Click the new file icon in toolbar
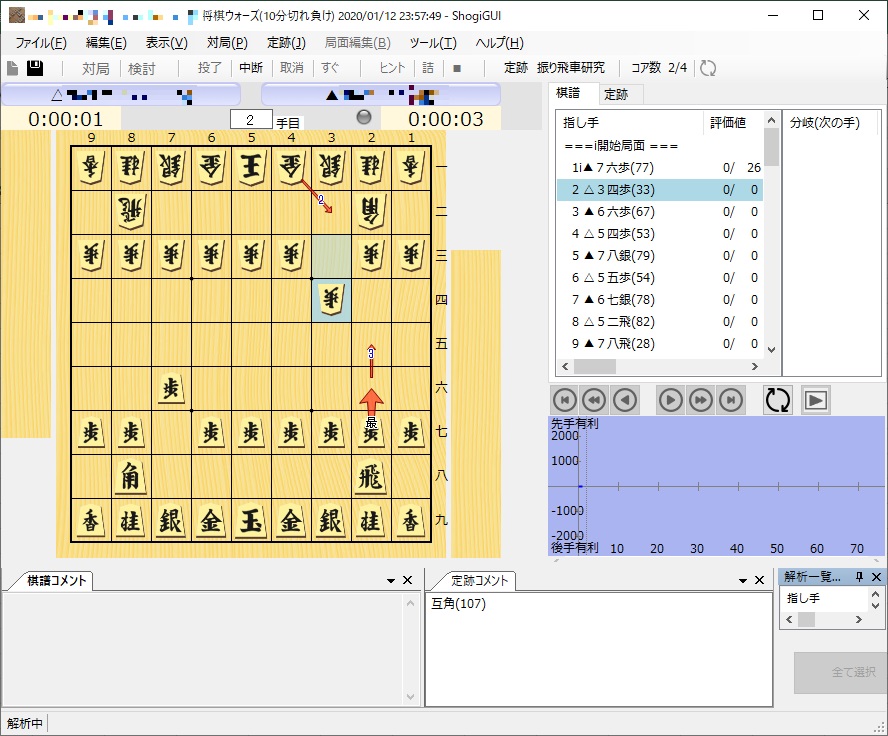 [12, 68]
